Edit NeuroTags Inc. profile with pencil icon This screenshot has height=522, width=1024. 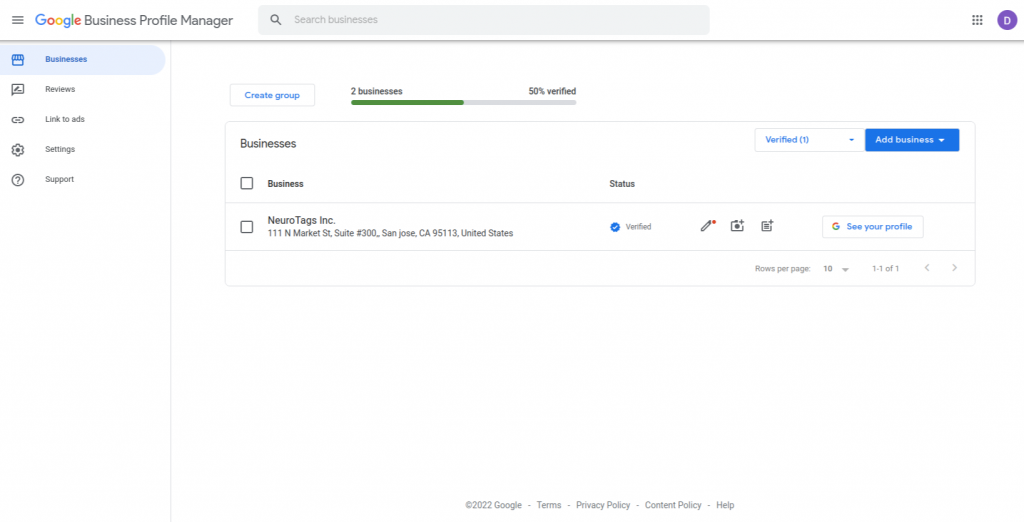pos(707,226)
